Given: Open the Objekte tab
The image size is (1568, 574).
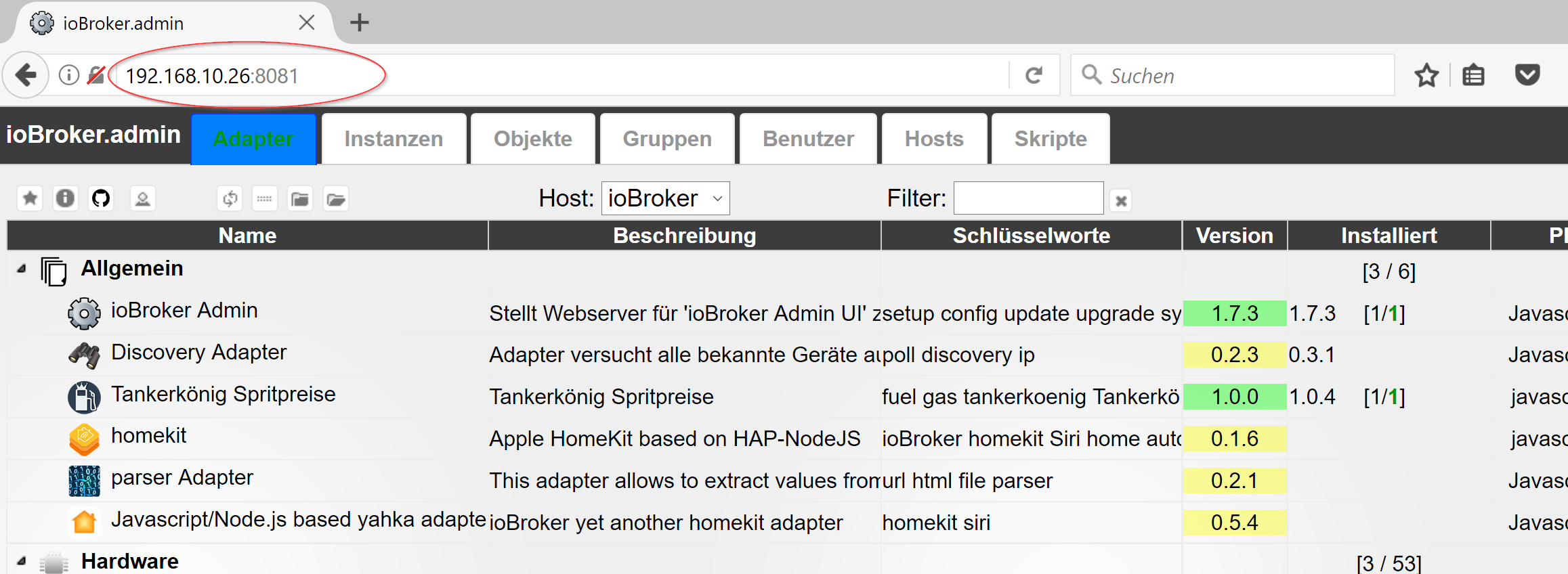Looking at the screenshot, I should (x=532, y=139).
